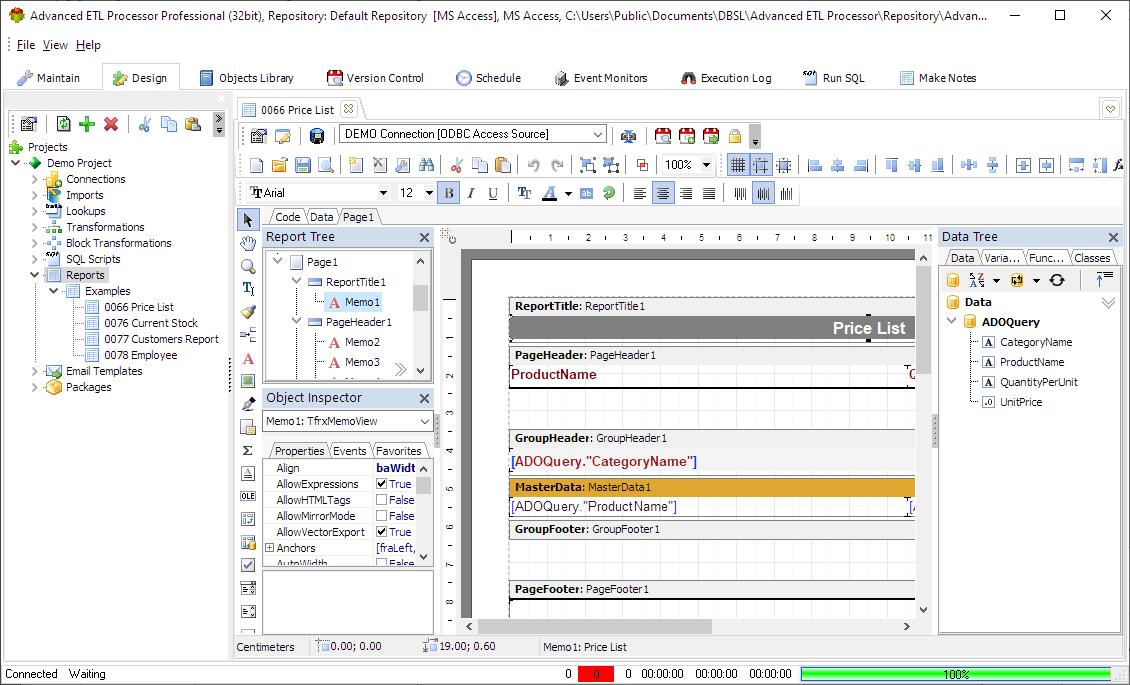Screen dimensions: 1130x685
Task: Paste with the clipboard icon in designer toolbar
Action: point(503,165)
